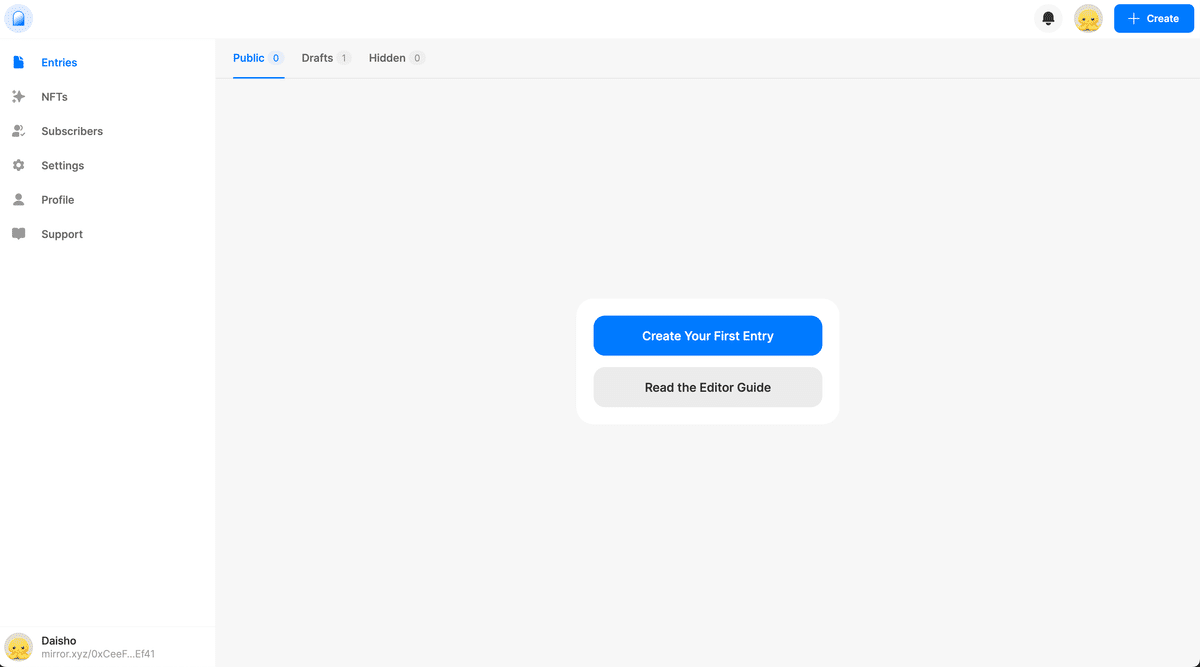
Task: Click the Daisho account at sidebar bottom
Action: coord(59,640)
